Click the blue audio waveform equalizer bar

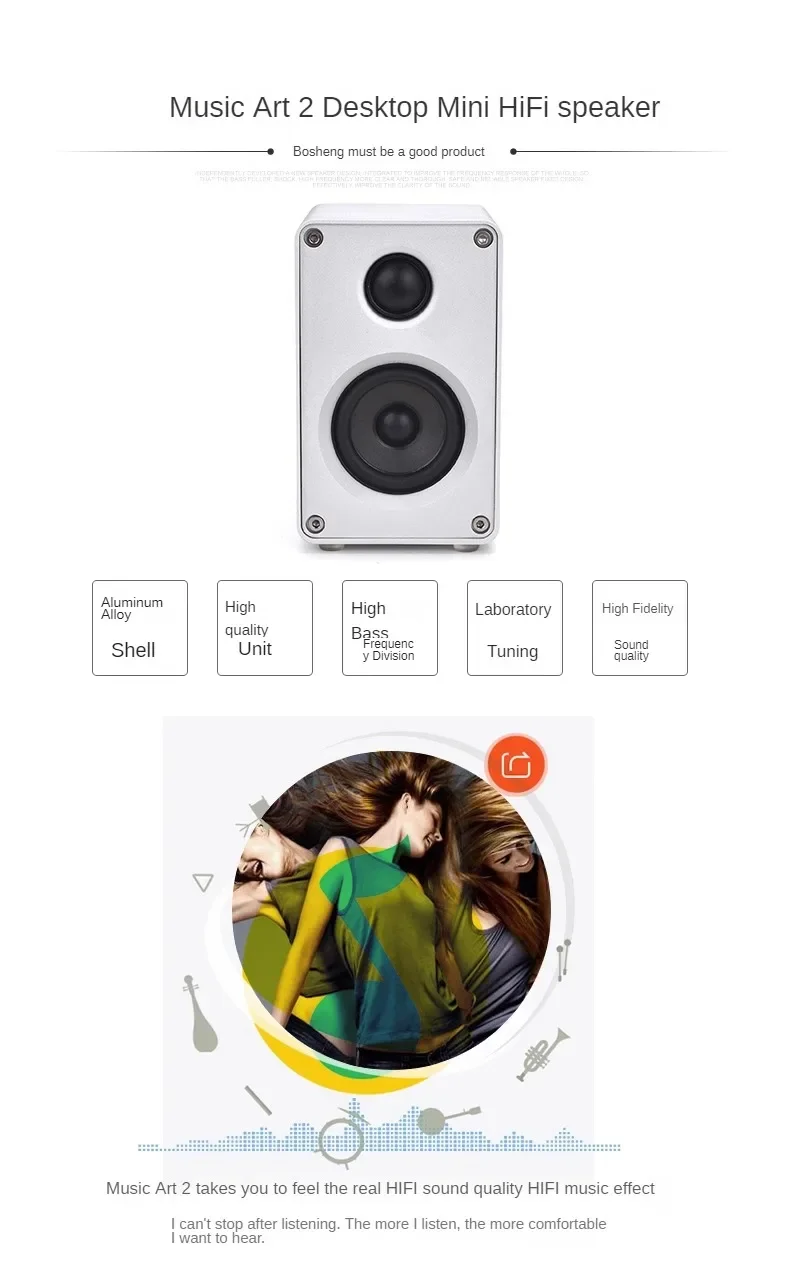379,1139
